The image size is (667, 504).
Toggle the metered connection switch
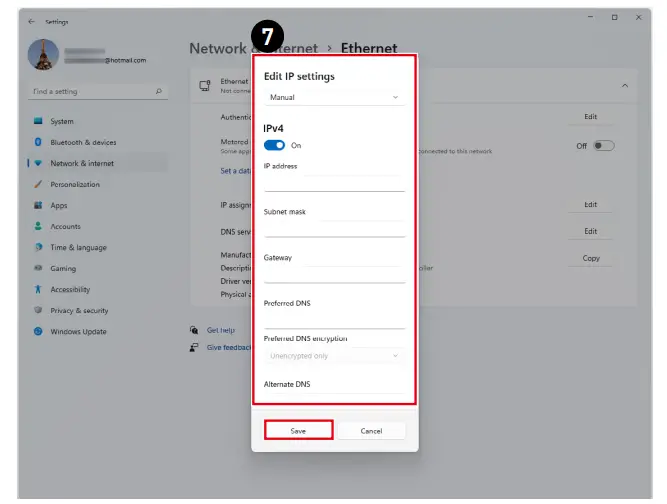603,145
